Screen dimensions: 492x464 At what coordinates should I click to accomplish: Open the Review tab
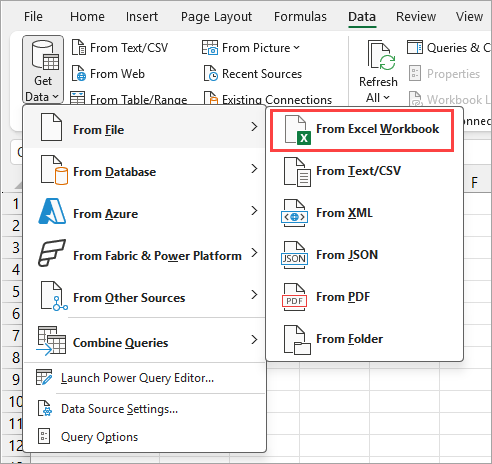coord(416,17)
